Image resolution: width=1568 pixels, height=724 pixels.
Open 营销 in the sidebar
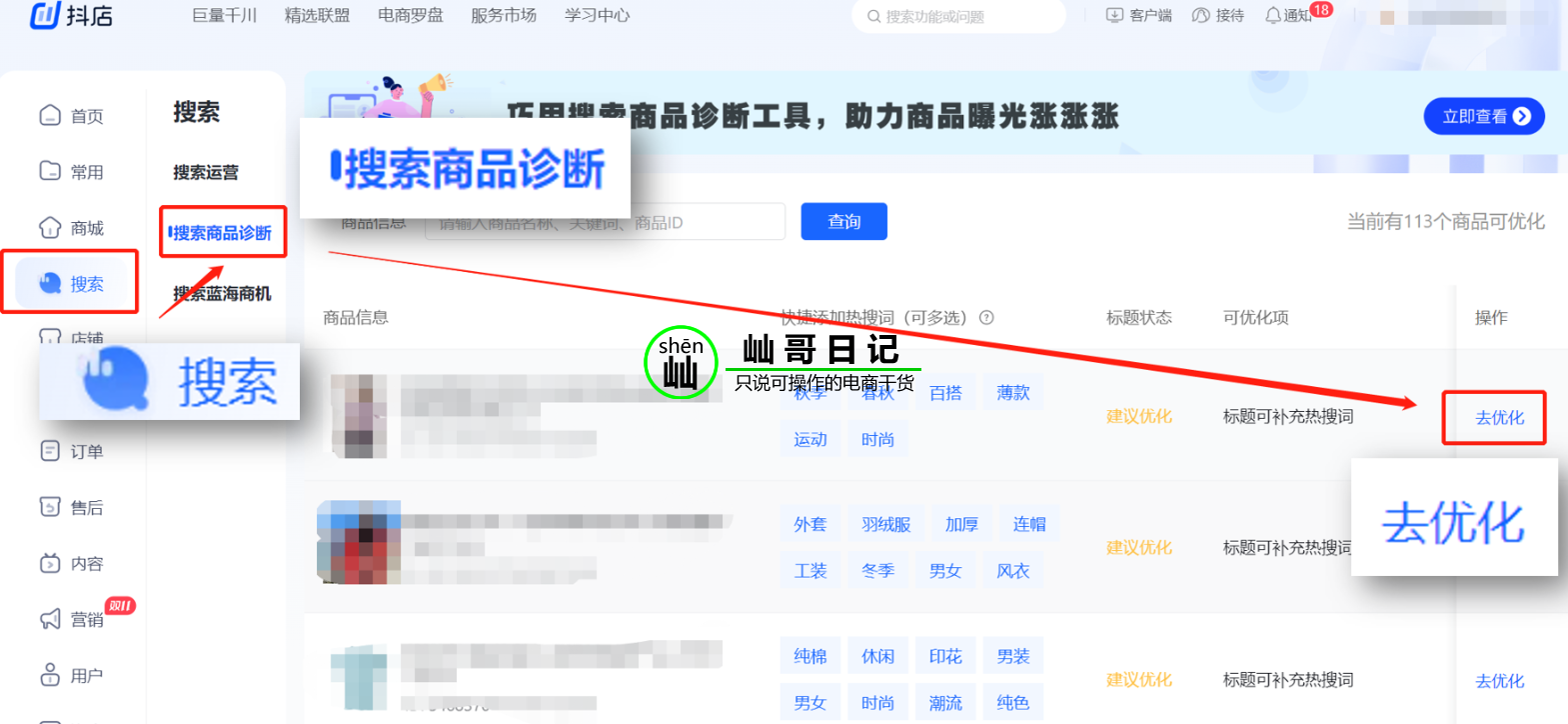tap(71, 620)
